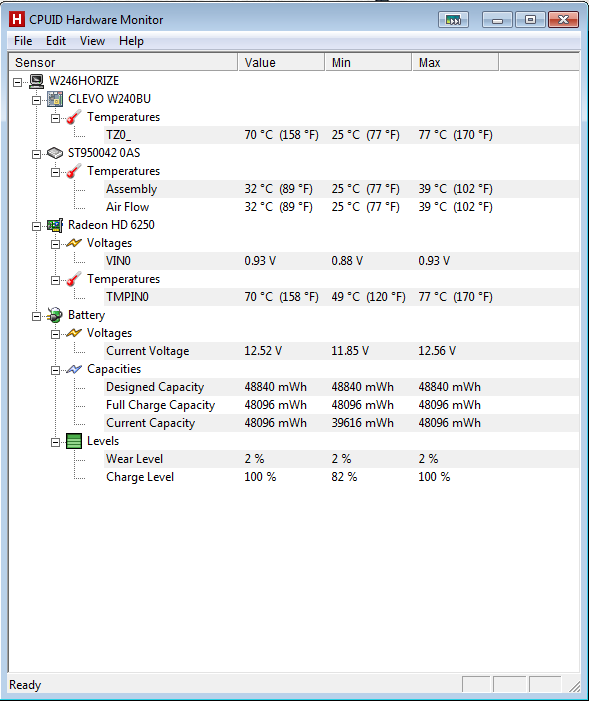Image resolution: width=589 pixels, height=701 pixels.
Task: Open the View menu
Action: click(92, 41)
